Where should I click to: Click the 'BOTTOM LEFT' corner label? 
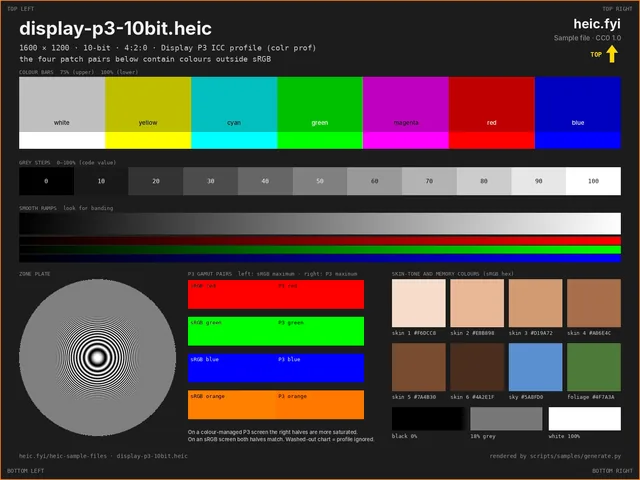(x=25, y=471)
